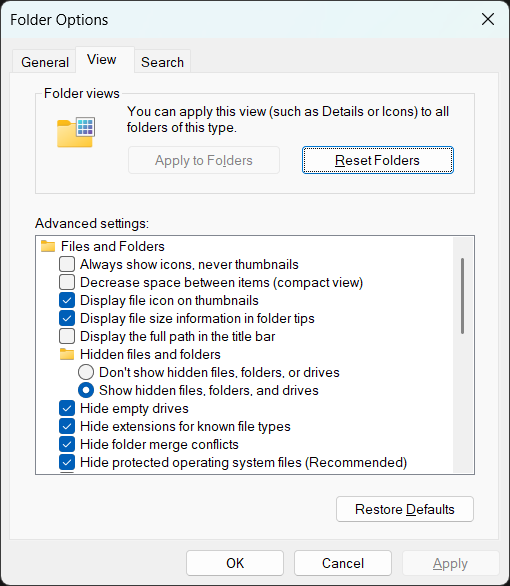This screenshot has width=510, height=586.
Task: Uncheck Hide folder merge conflicts
Action: 67,444
